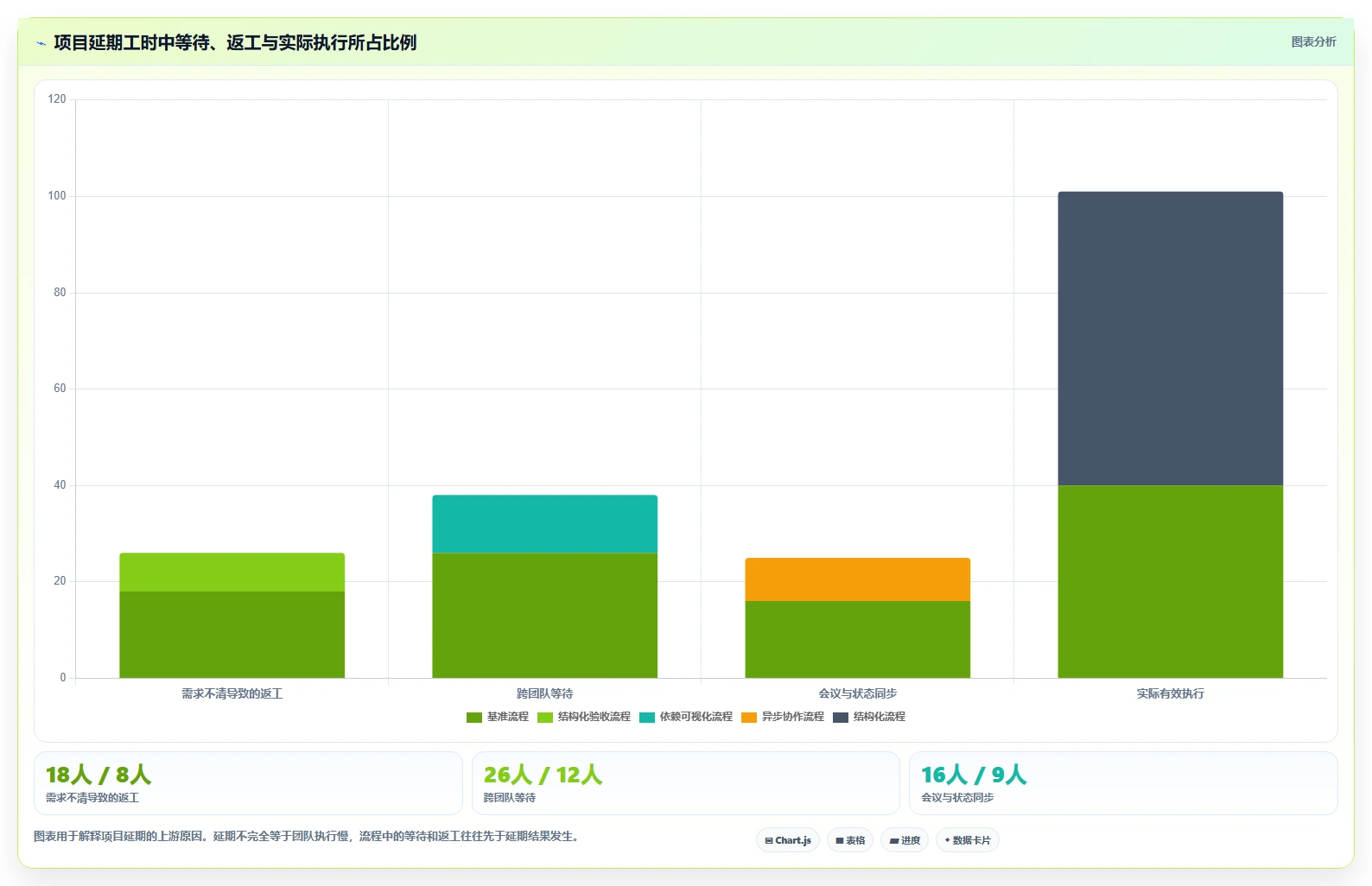Click the 80 y-axis tick label
Image resolution: width=1372 pixels, height=886 pixels.
click(x=60, y=293)
